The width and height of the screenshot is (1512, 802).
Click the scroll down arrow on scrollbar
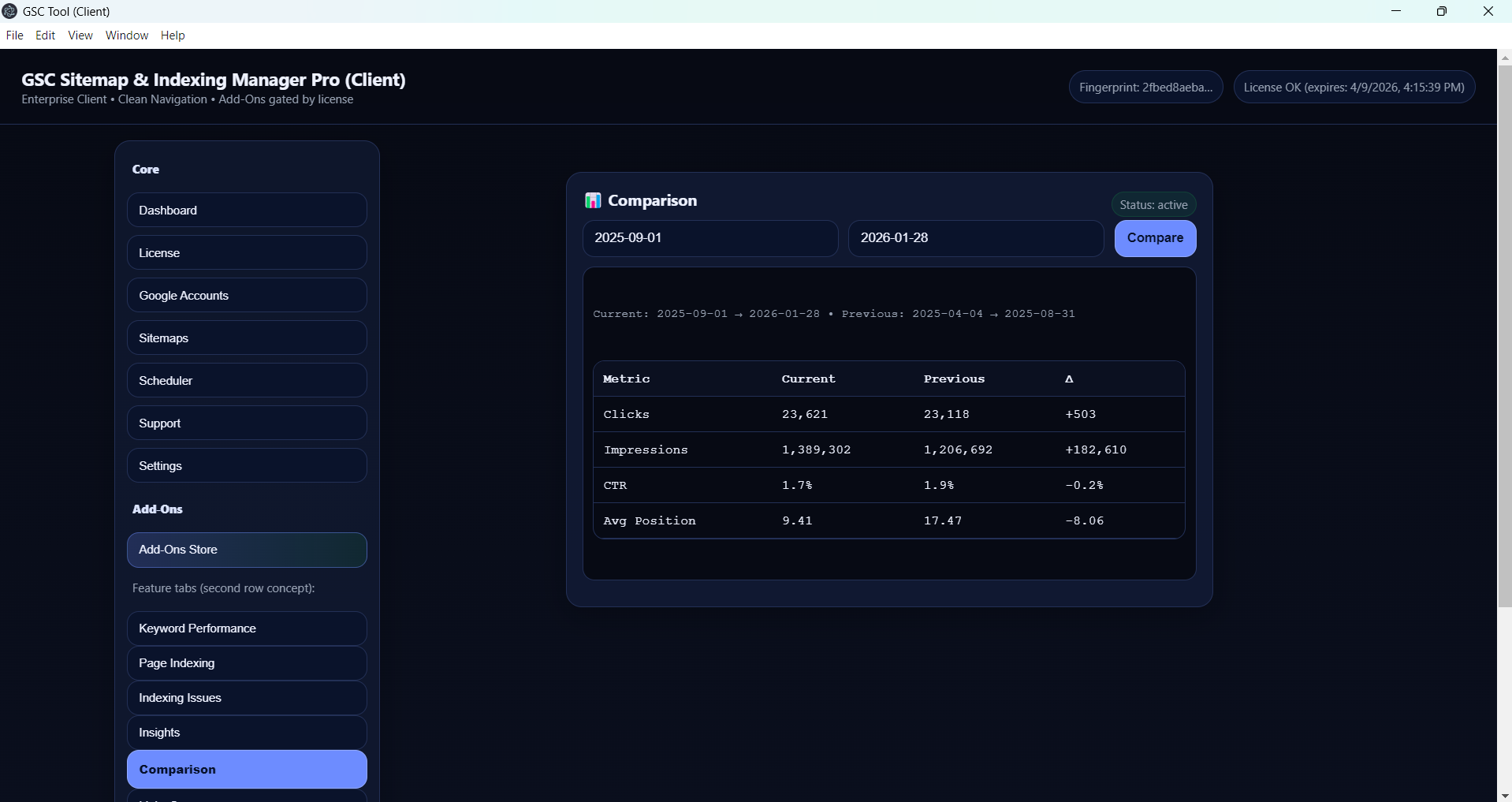pyautogui.click(x=1504, y=795)
